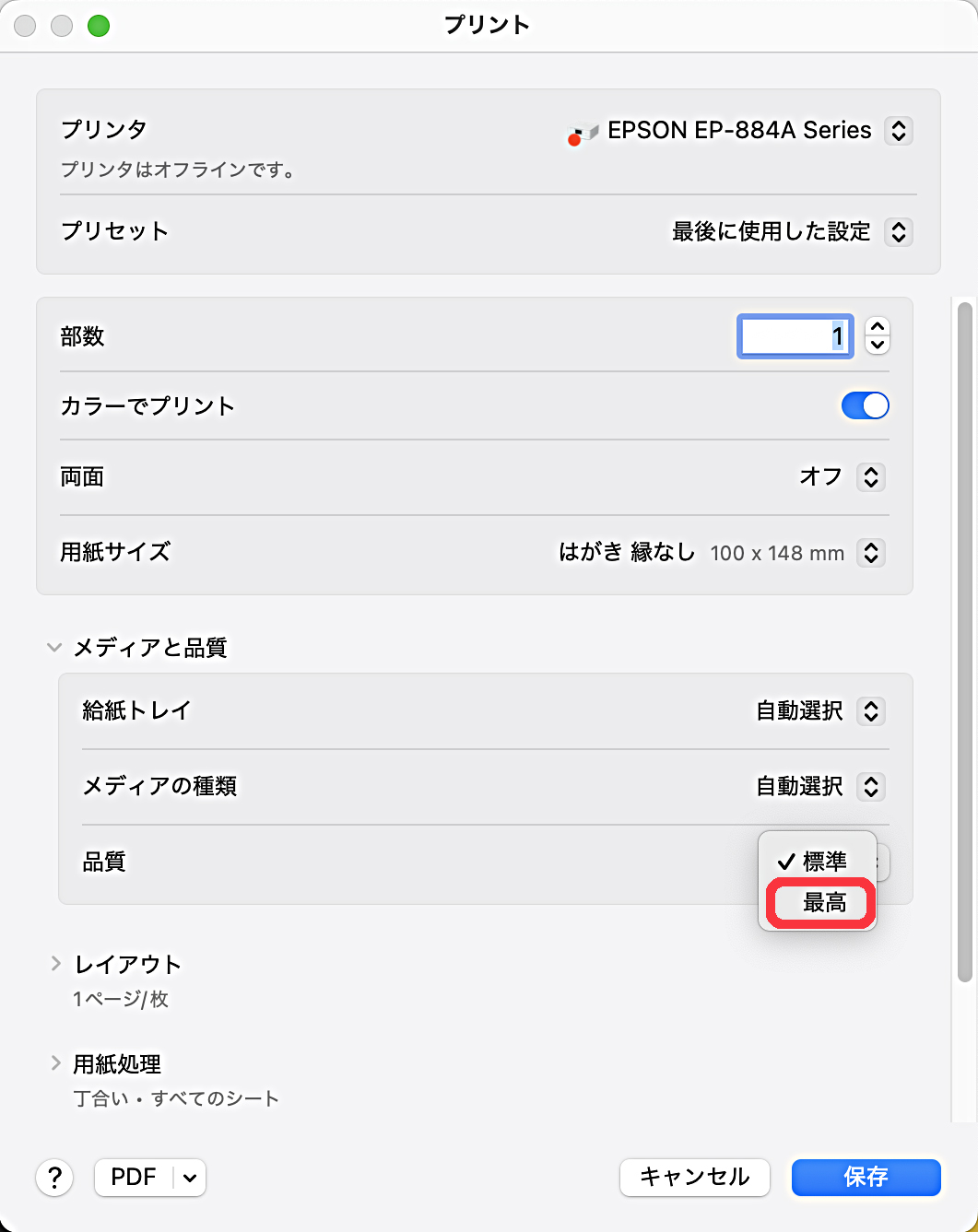The width and height of the screenshot is (978, 1232).
Task: Increase copies with the stepper up arrow
Action: (878, 327)
